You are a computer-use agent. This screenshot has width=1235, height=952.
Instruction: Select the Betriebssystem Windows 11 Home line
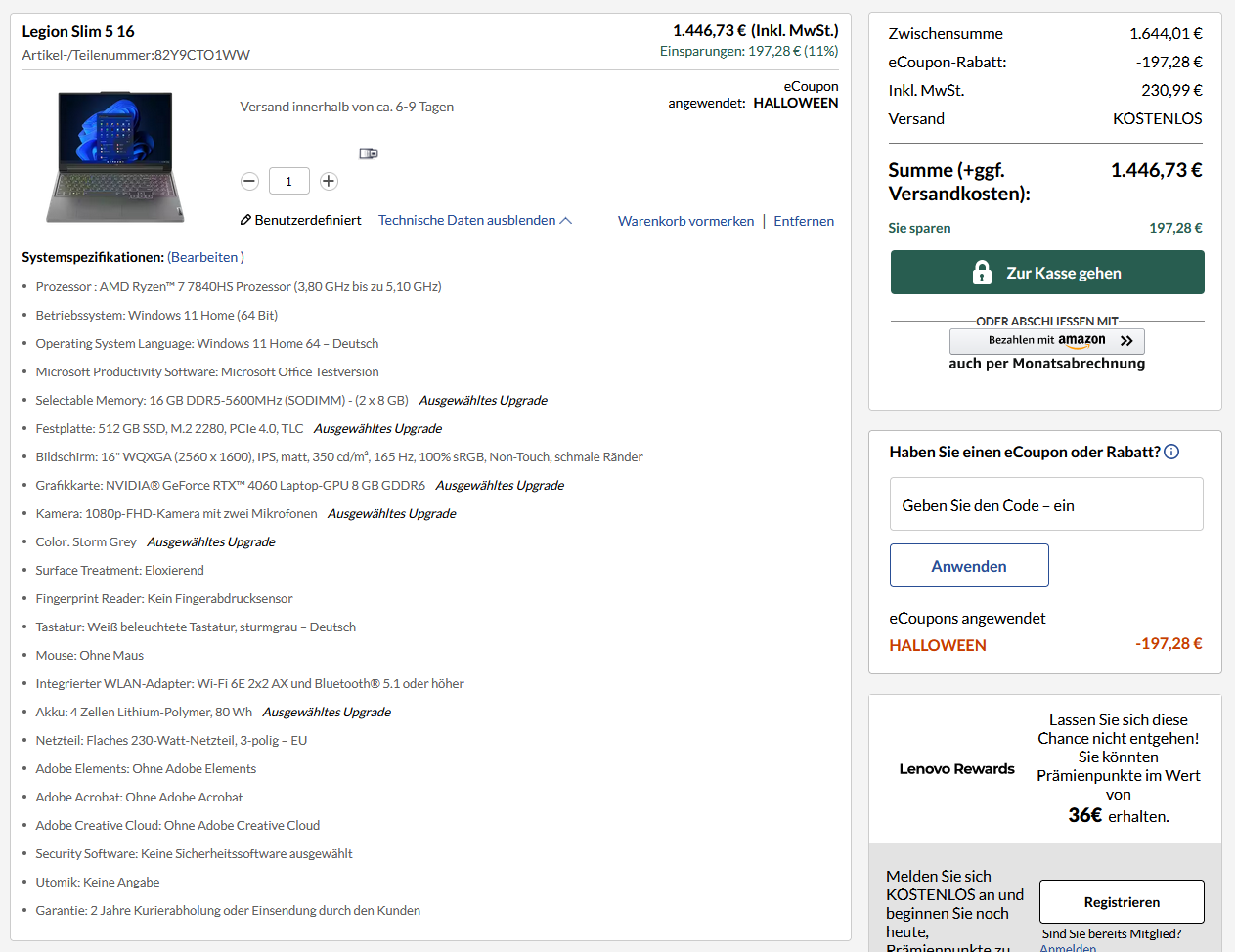(x=156, y=315)
